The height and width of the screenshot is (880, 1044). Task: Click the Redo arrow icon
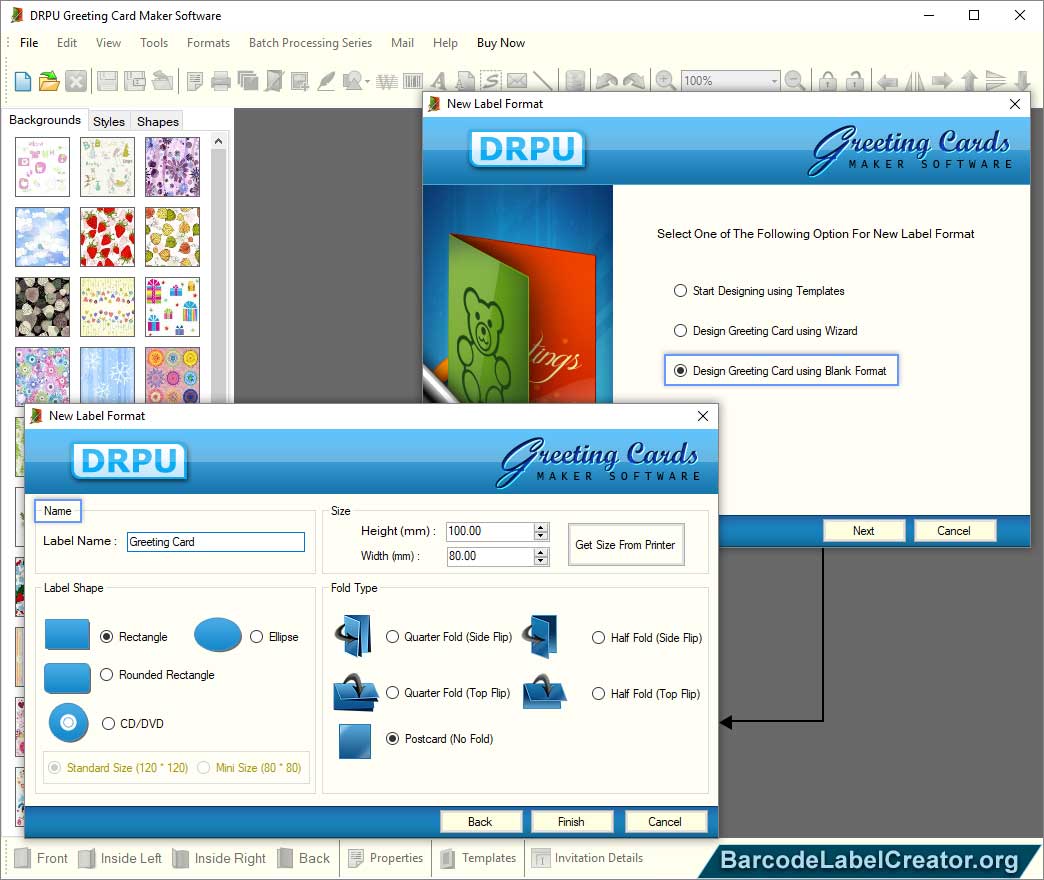634,81
